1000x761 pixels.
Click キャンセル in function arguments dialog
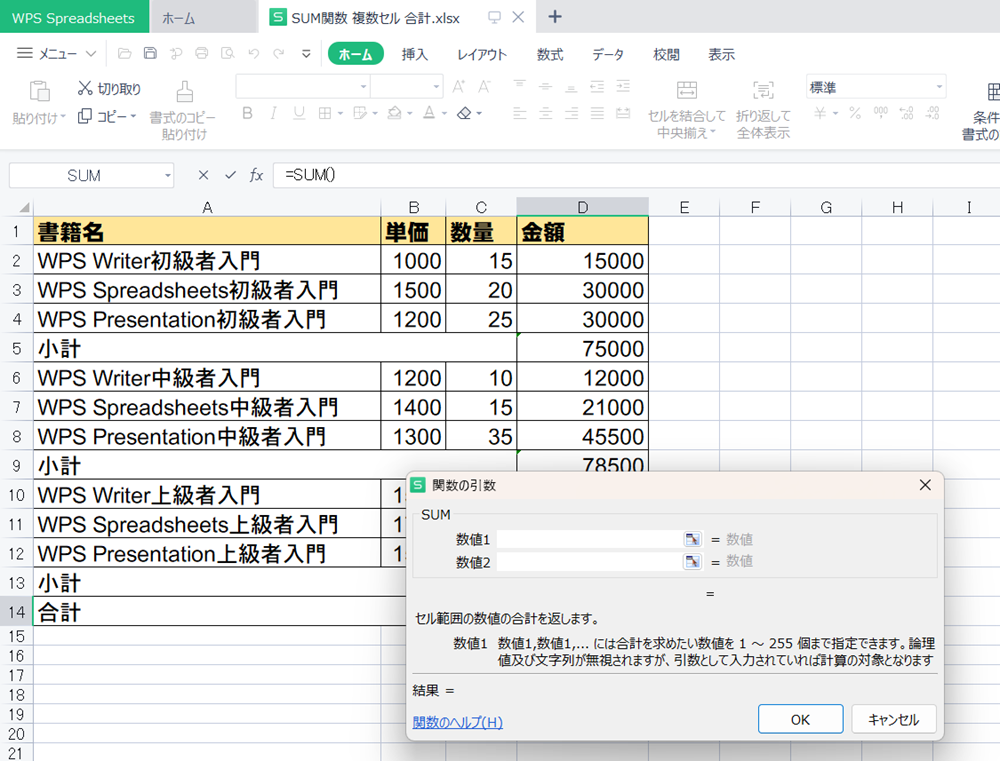pos(893,720)
